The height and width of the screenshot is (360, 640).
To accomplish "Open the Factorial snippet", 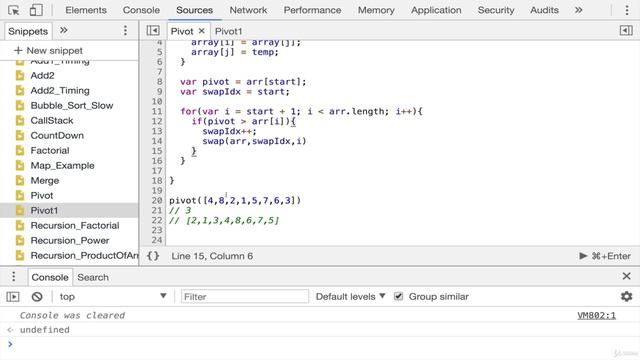I will 50,151.
